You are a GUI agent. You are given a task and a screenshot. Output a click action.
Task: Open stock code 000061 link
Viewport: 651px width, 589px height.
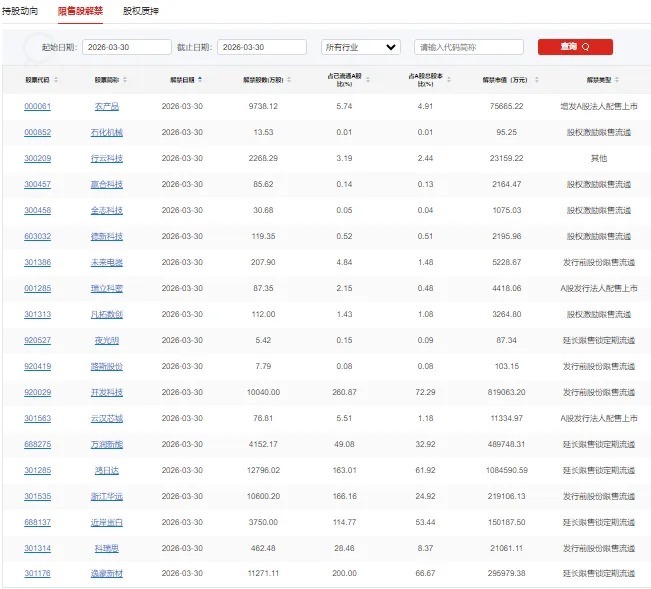37,106
